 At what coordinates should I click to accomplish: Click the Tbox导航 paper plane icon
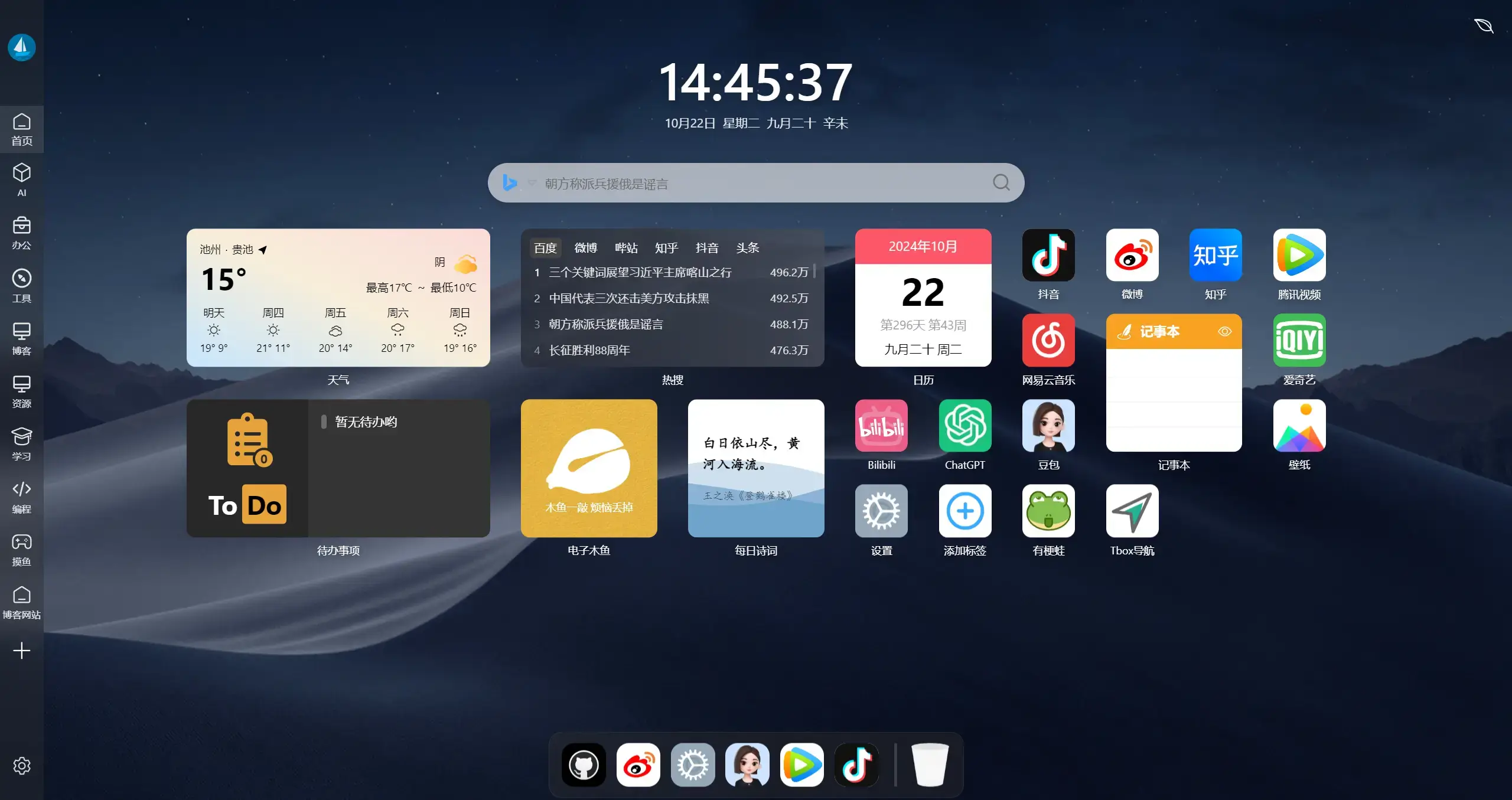pos(1132,511)
